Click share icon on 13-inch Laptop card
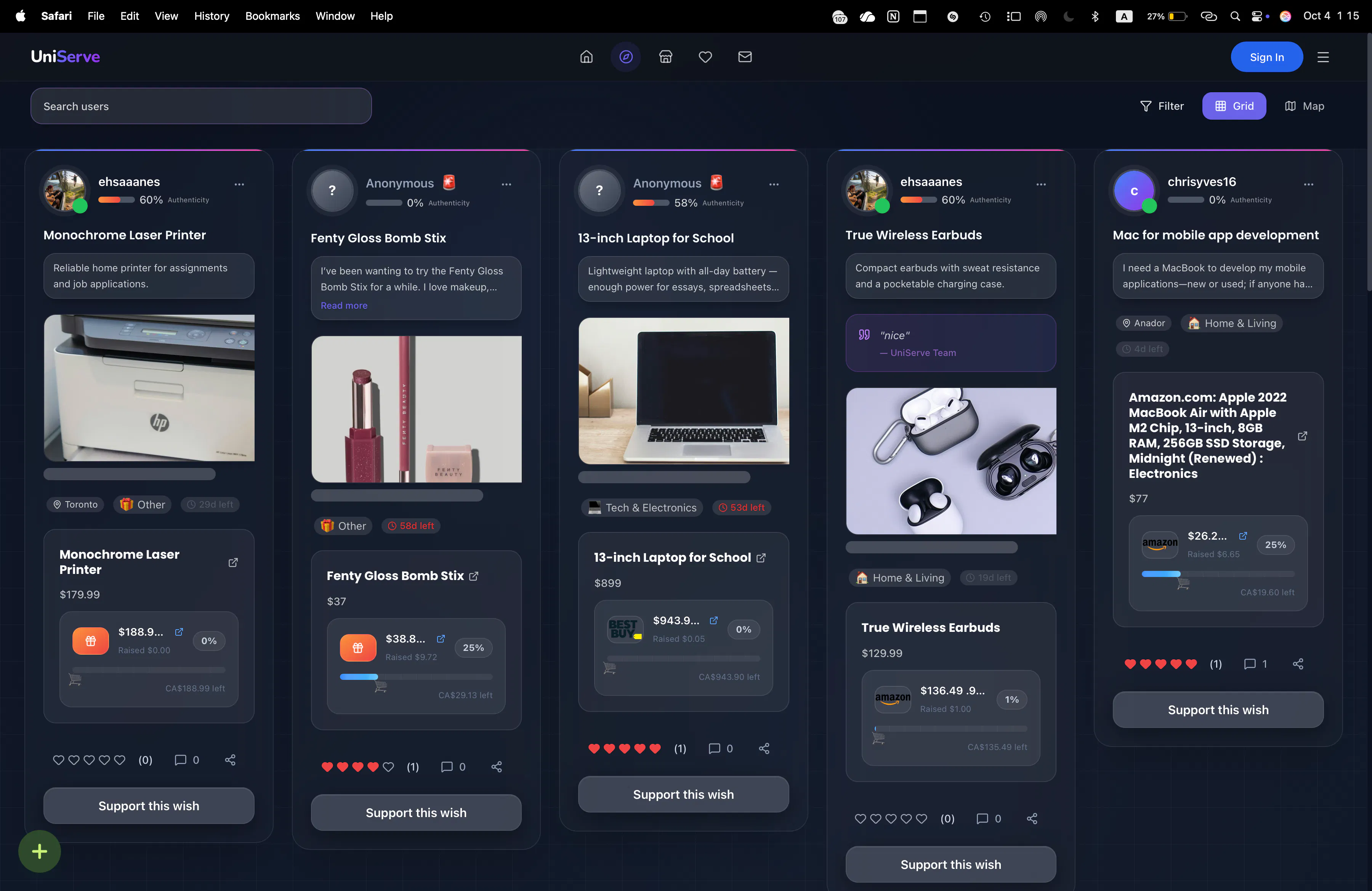Screen dimensions: 1372x891 tap(765, 748)
